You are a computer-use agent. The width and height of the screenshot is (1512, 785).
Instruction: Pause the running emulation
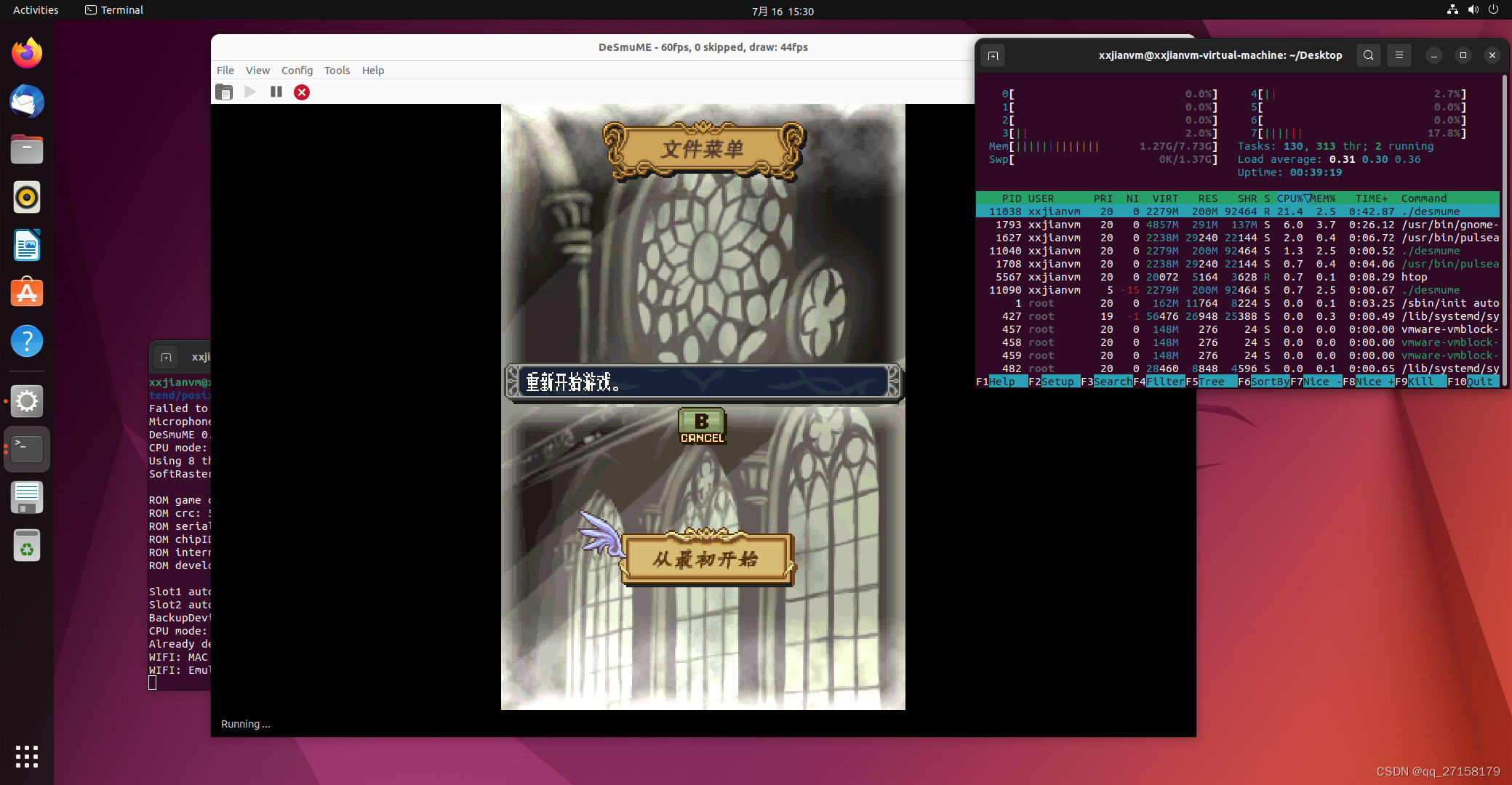click(x=276, y=92)
